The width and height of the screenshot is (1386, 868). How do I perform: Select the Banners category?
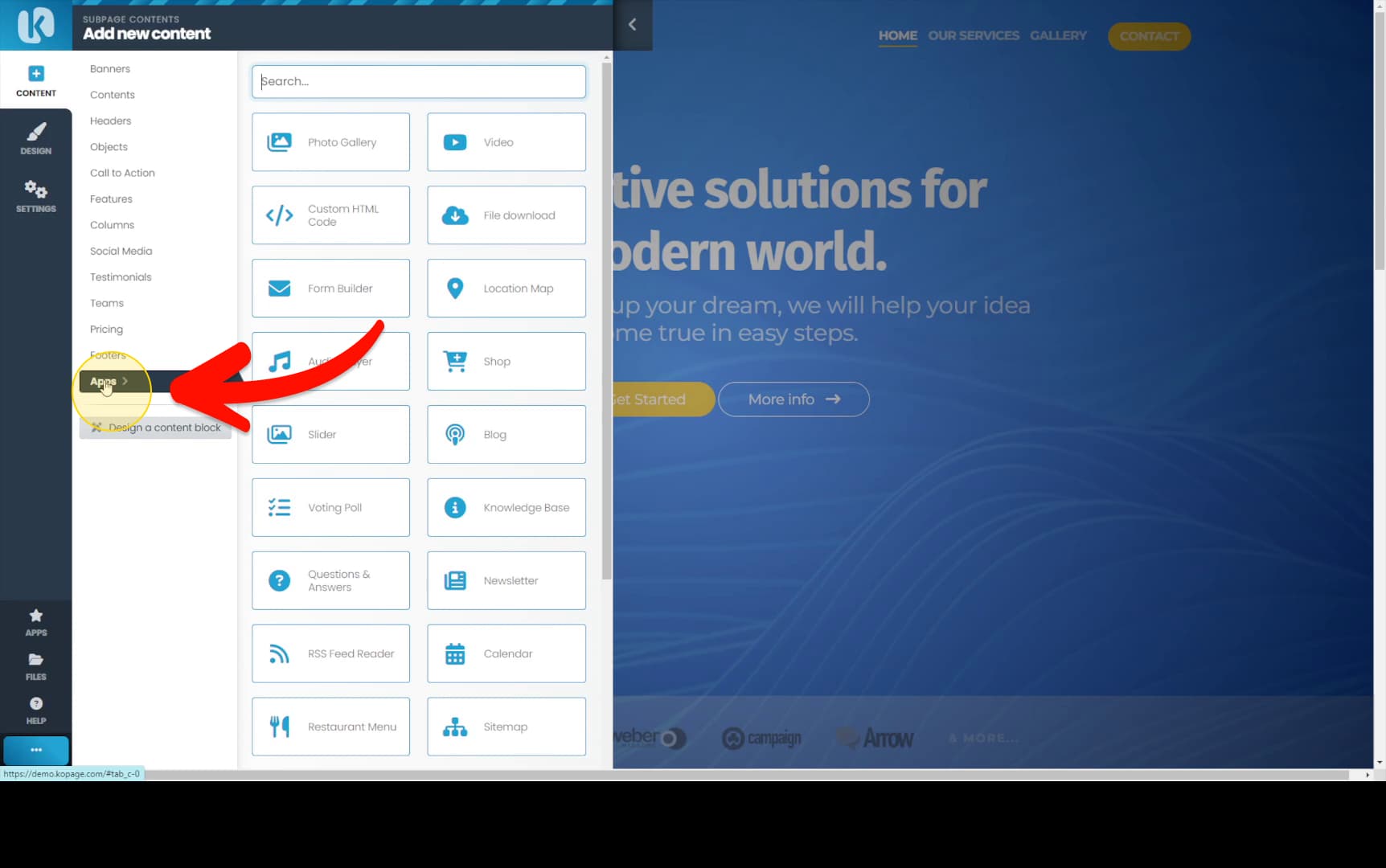[110, 69]
